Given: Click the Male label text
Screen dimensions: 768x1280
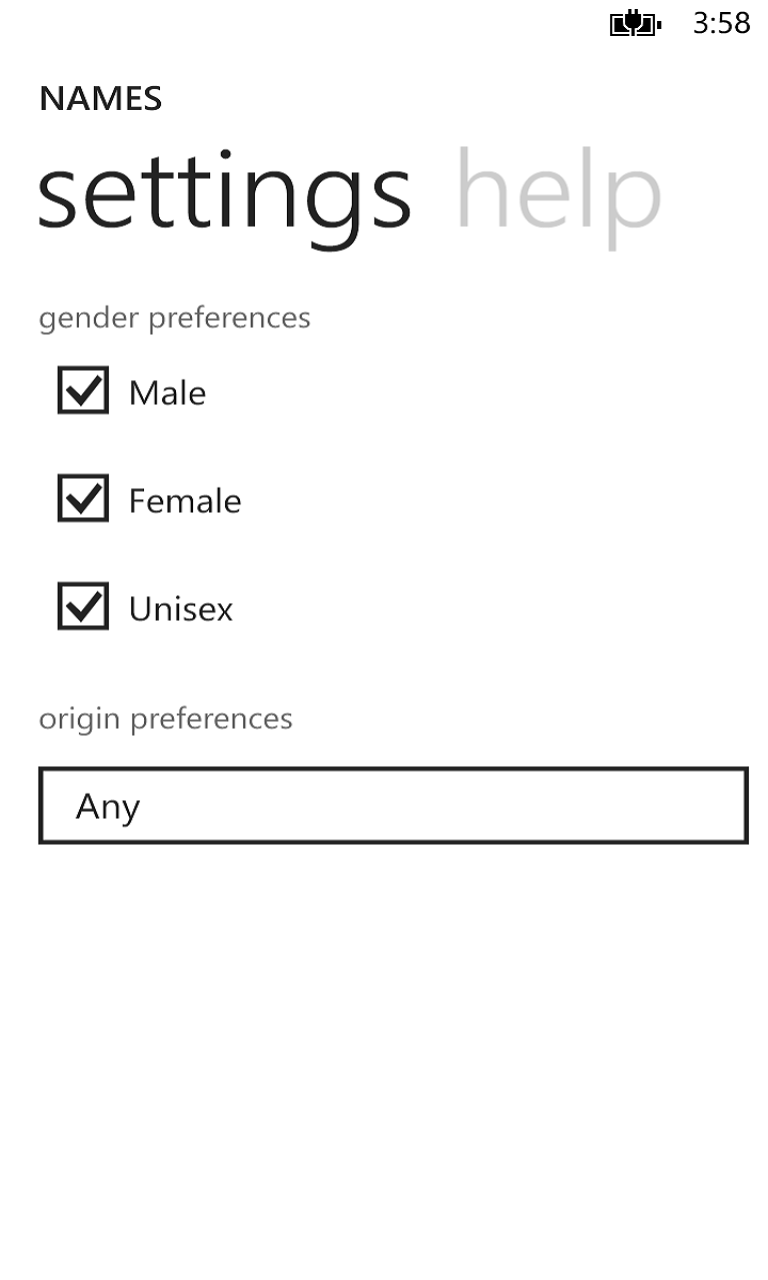Looking at the screenshot, I should coord(167,393).
